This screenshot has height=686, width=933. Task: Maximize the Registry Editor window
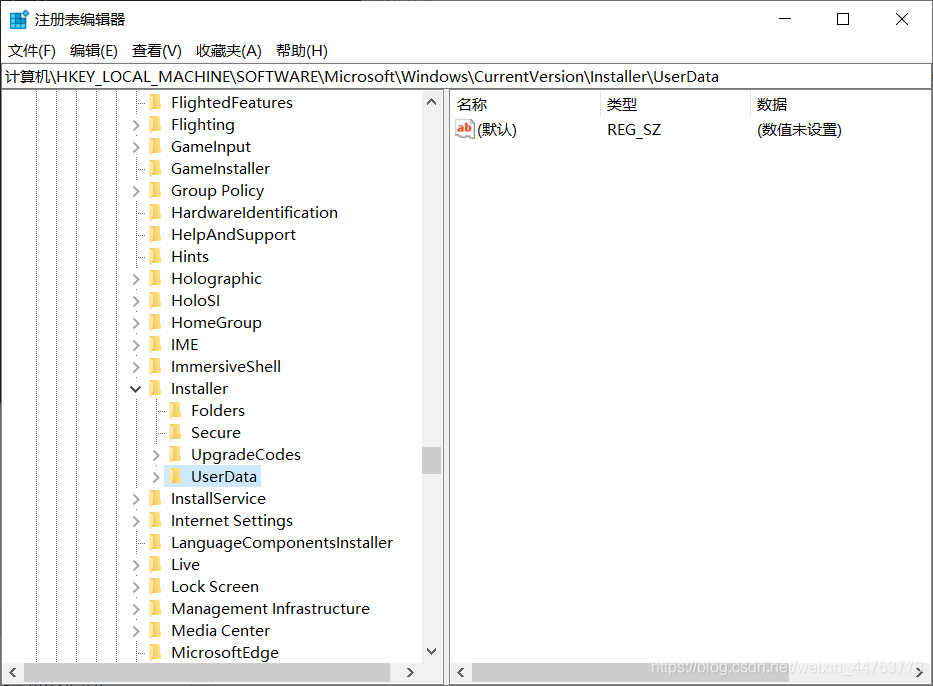click(x=843, y=19)
